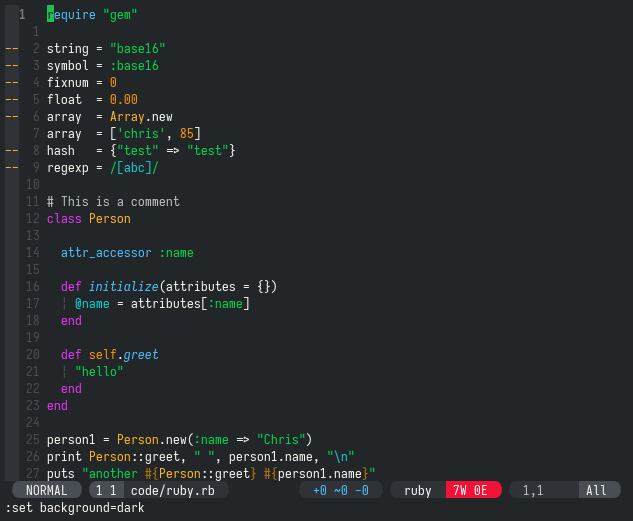The height and width of the screenshot is (521, 633).
Task: Click the @name instance variable
Action: coord(92,304)
